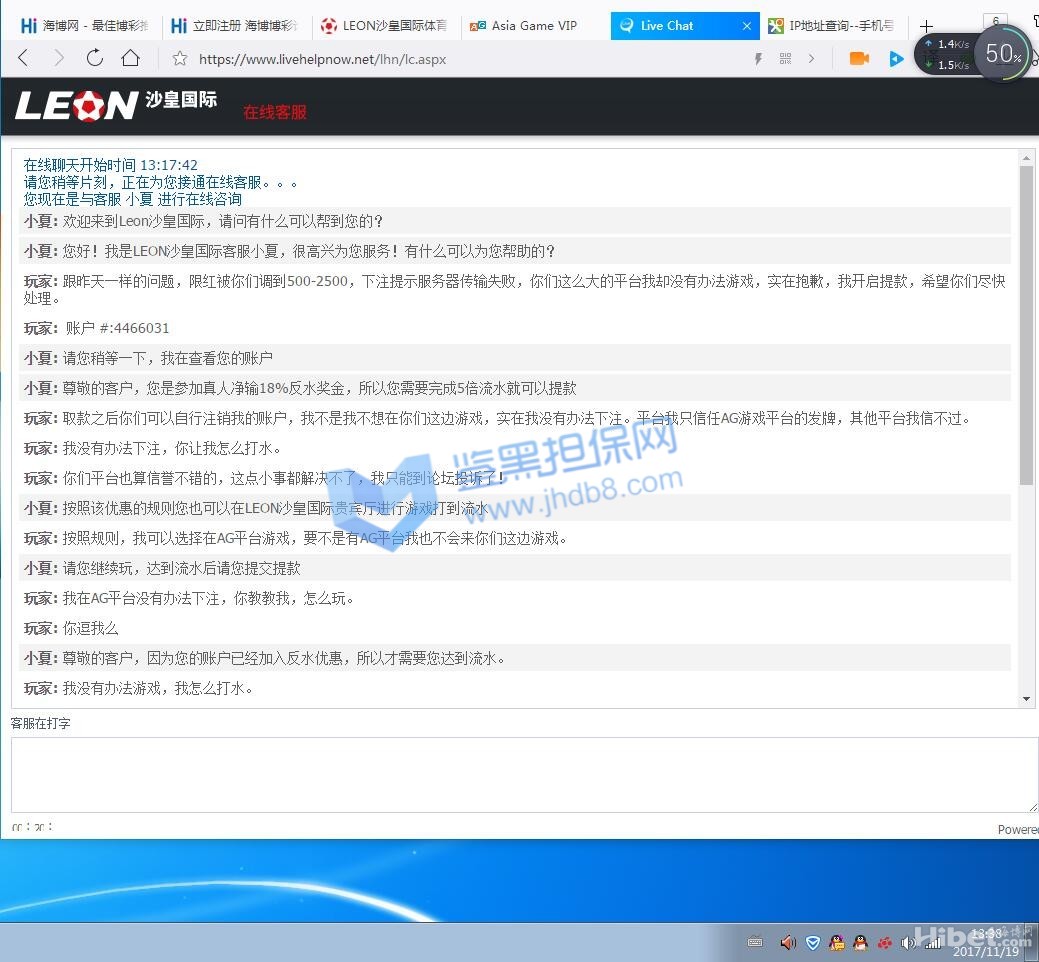Click the address bar URL field
This screenshot has width=1039, height=962.
pos(450,59)
